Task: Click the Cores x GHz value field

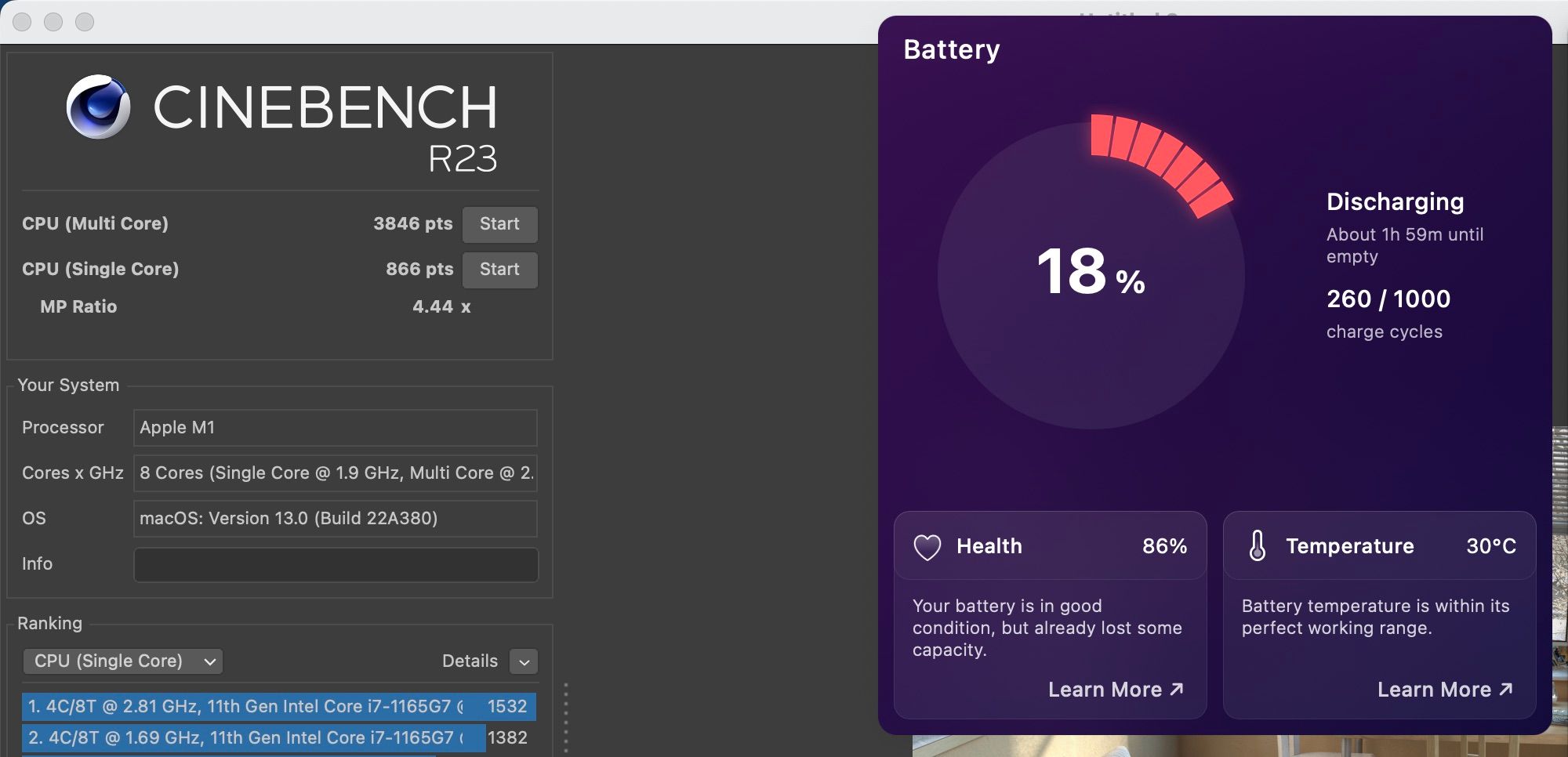Action: [x=336, y=473]
